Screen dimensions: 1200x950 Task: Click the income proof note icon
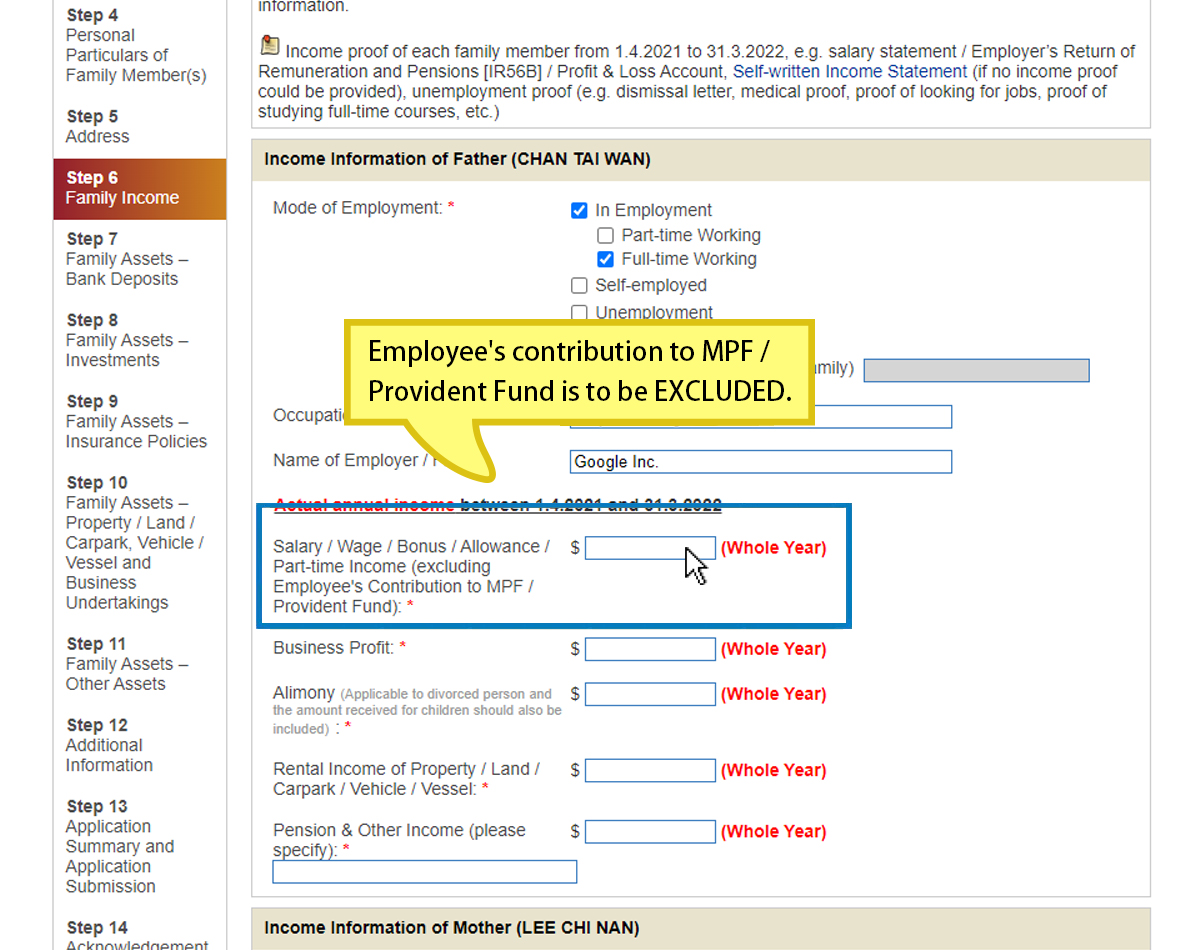[x=269, y=45]
